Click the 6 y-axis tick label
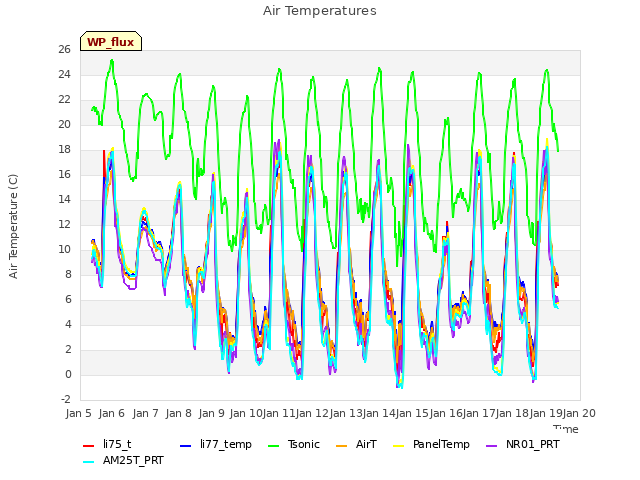The width and height of the screenshot is (640, 480). point(68,300)
